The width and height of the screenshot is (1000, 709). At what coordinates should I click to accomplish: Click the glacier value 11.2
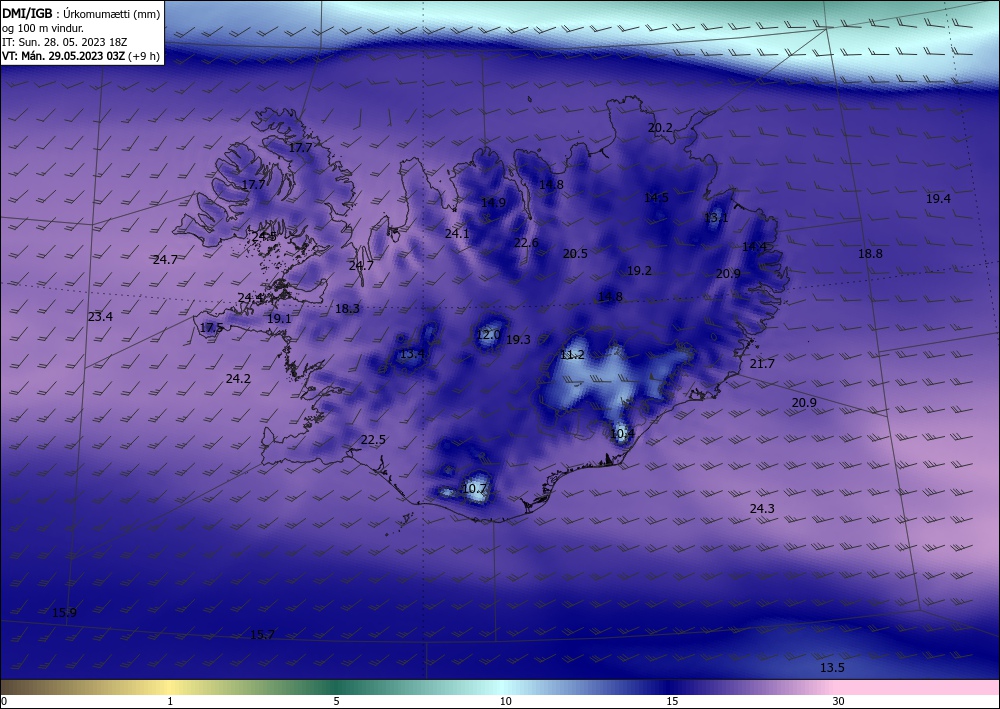pyautogui.click(x=572, y=354)
